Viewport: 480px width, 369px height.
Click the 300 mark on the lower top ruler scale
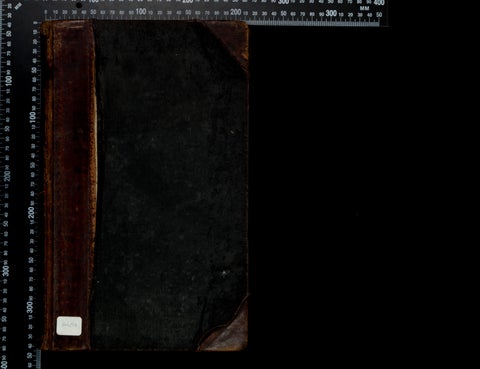click(x=331, y=13)
